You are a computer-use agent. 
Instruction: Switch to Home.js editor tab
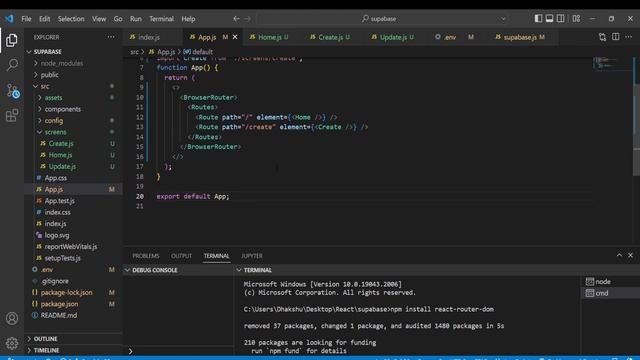pos(273,37)
